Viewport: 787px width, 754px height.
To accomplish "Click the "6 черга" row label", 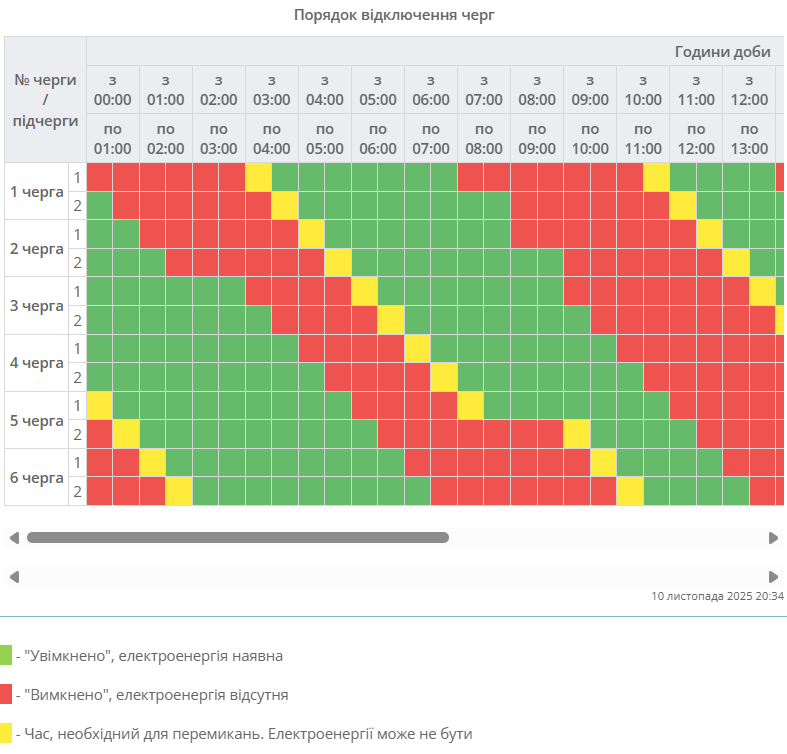I will point(35,477).
